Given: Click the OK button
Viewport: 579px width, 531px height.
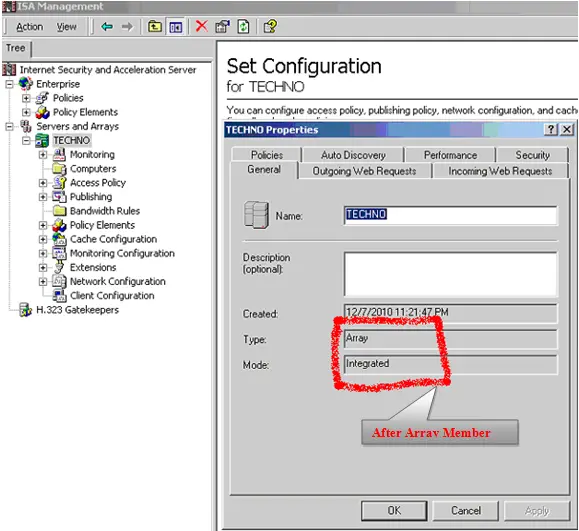Looking at the screenshot, I should tap(394, 510).
